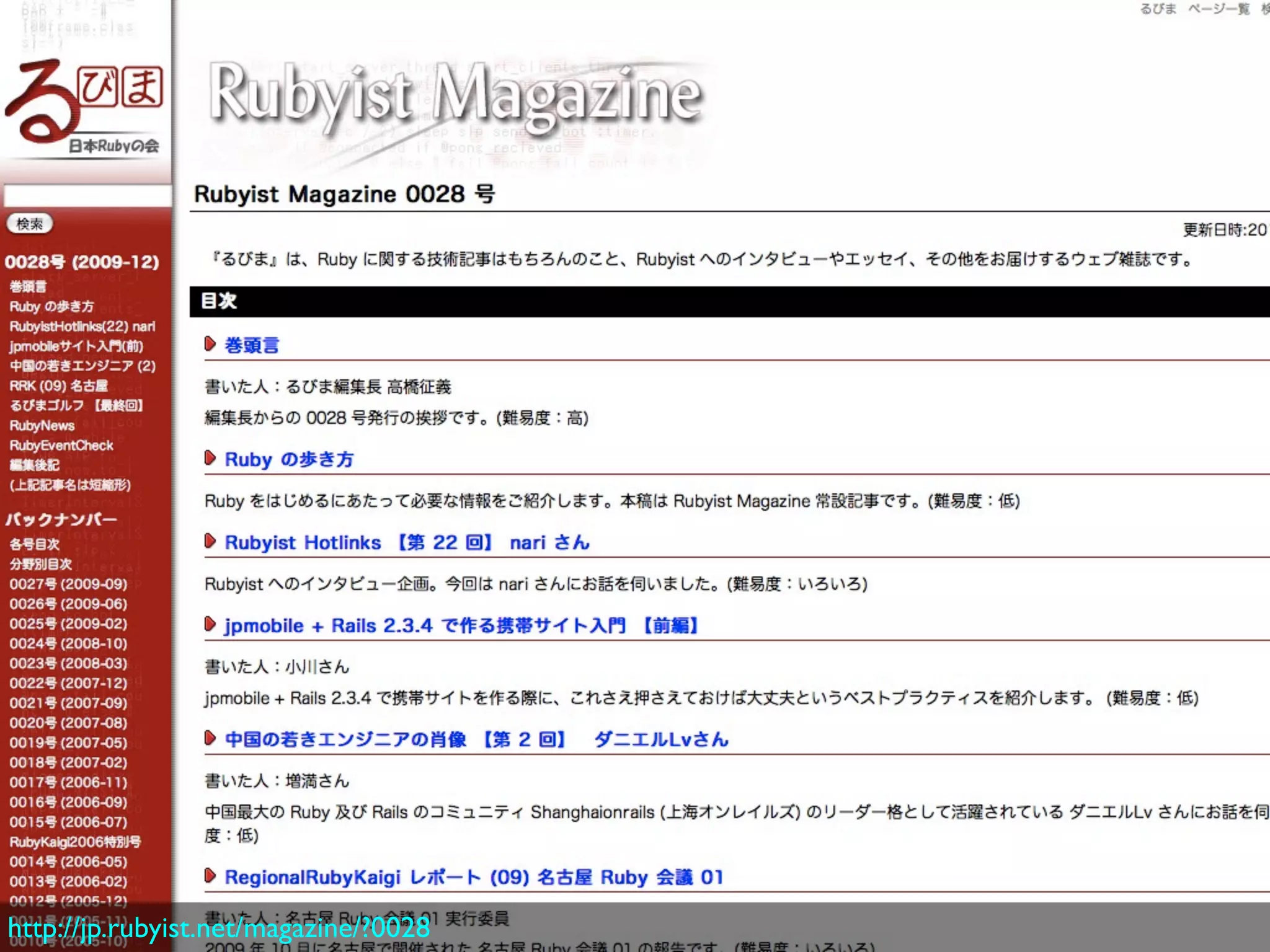1270x952 pixels.
Task: Click the text 書いた人：小川さん
Action: point(277,667)
